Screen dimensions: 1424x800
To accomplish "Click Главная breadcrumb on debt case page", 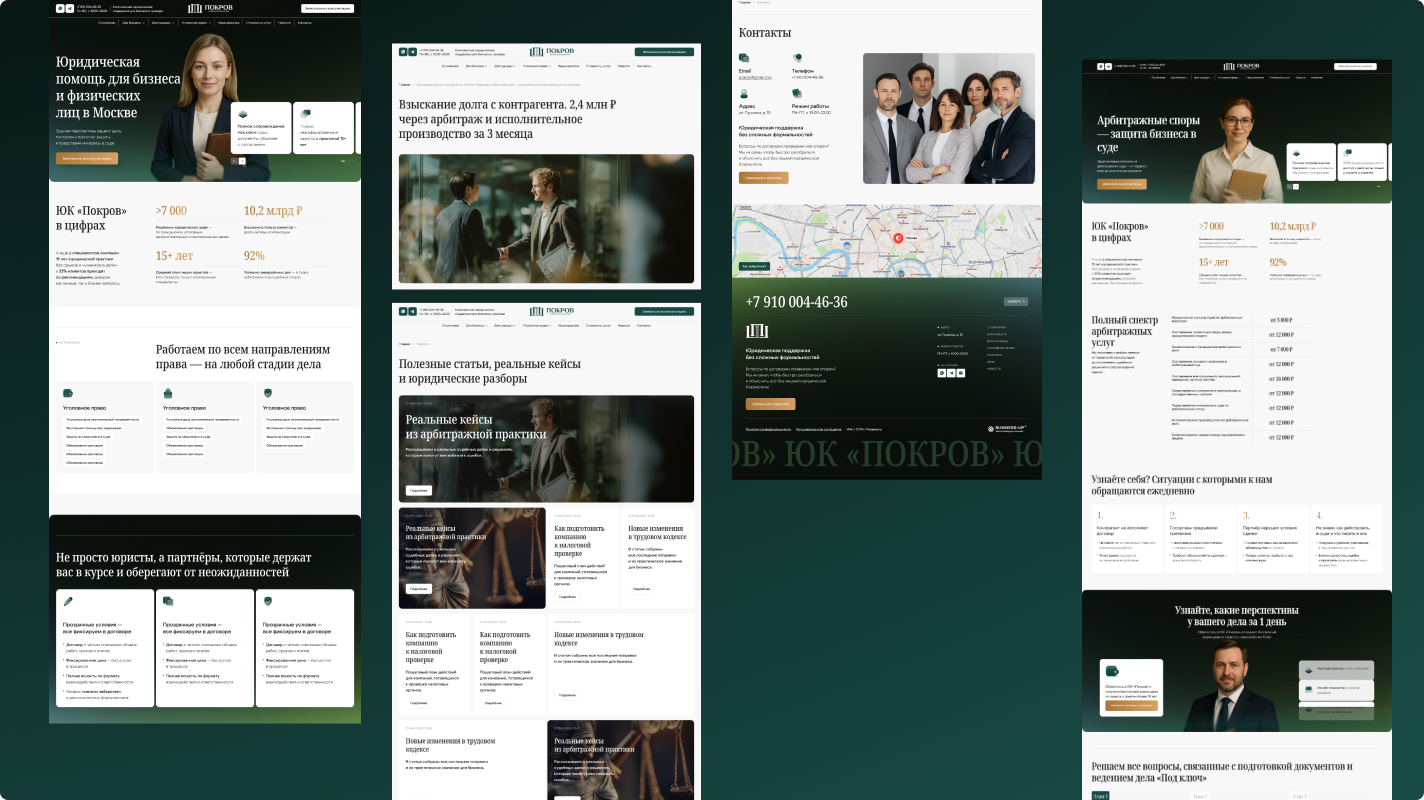I will pos(404,85).
